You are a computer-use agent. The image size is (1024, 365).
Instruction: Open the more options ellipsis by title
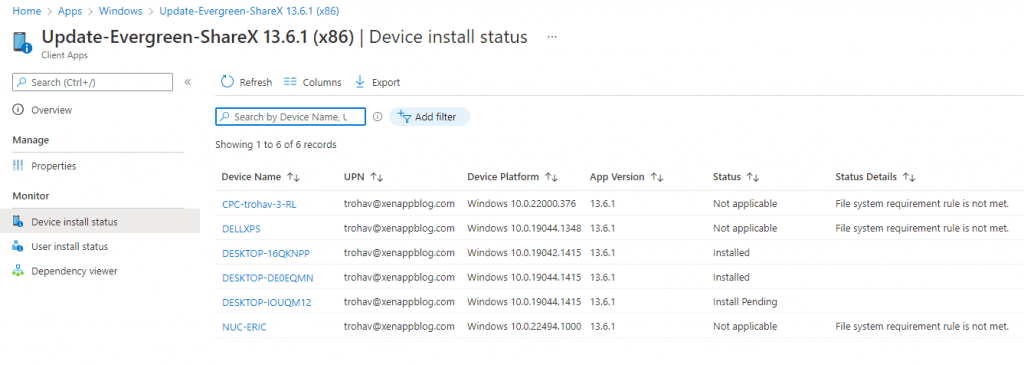click(x=552, y=37)
